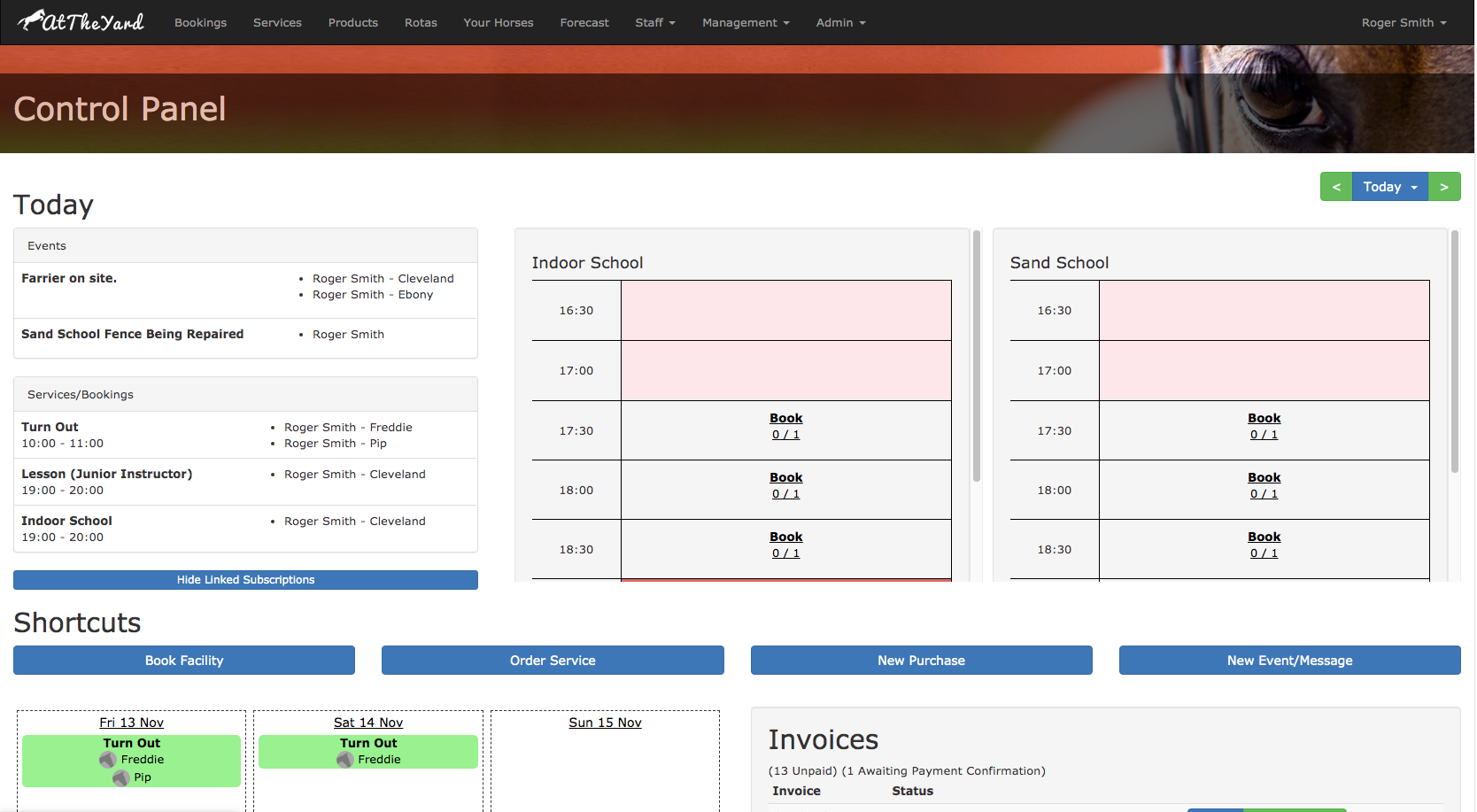The image size is (1477, 812).
Task: Expand the Admin dropdown
Action: pos(839,22)
